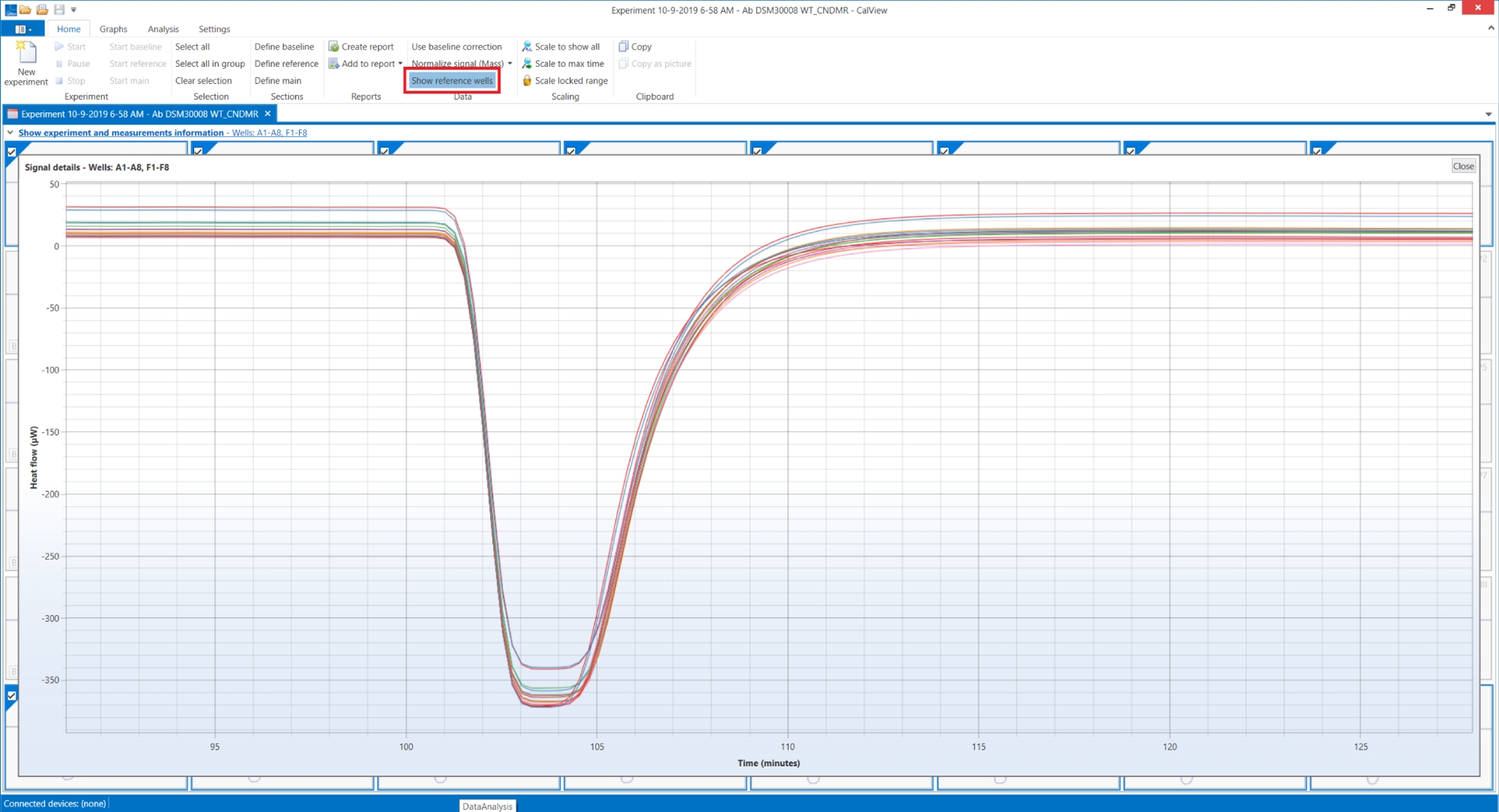Open the Analysis ribbon tab
The height and width of the screenshot is (812, 1499).
(163, 29)
